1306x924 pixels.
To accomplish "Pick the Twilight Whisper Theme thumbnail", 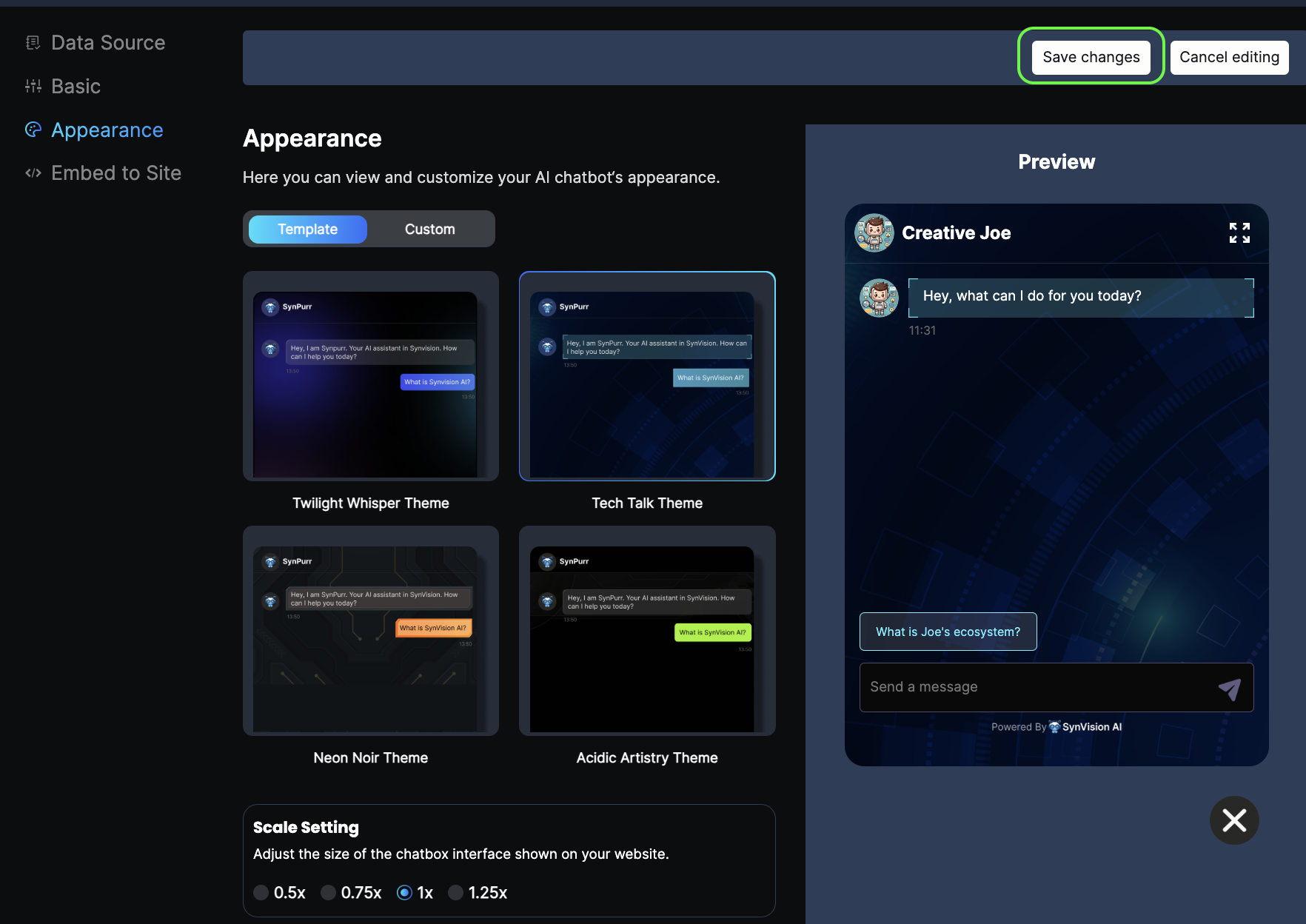I will [x=370, y=376].
